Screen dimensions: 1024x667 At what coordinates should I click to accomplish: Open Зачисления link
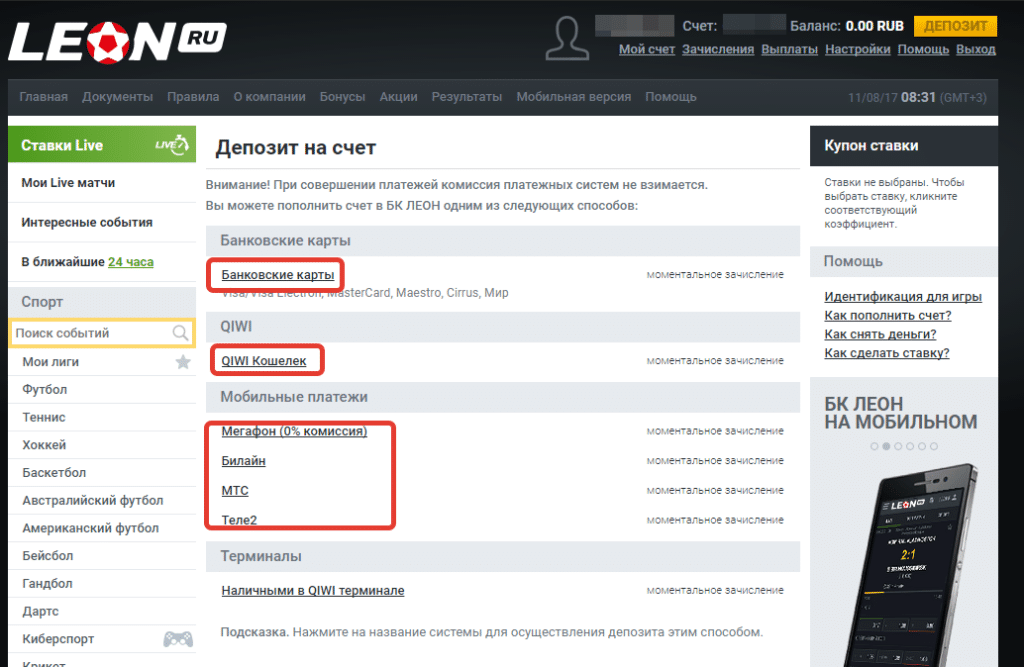coord(718,50)
